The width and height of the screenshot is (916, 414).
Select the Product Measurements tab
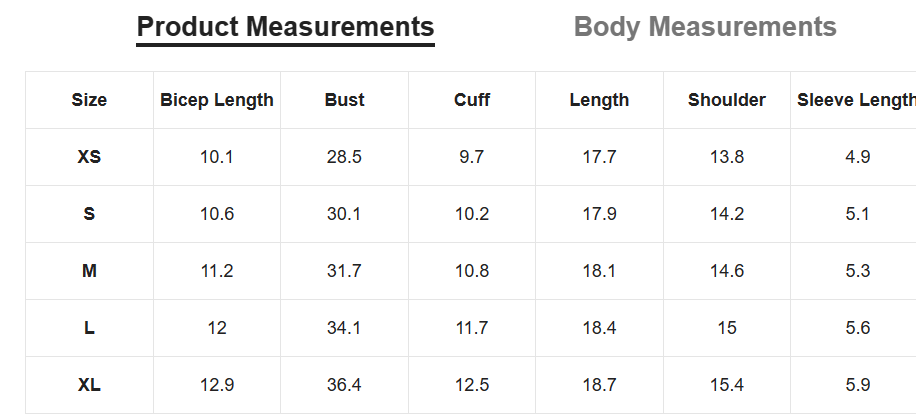point(286,27)
